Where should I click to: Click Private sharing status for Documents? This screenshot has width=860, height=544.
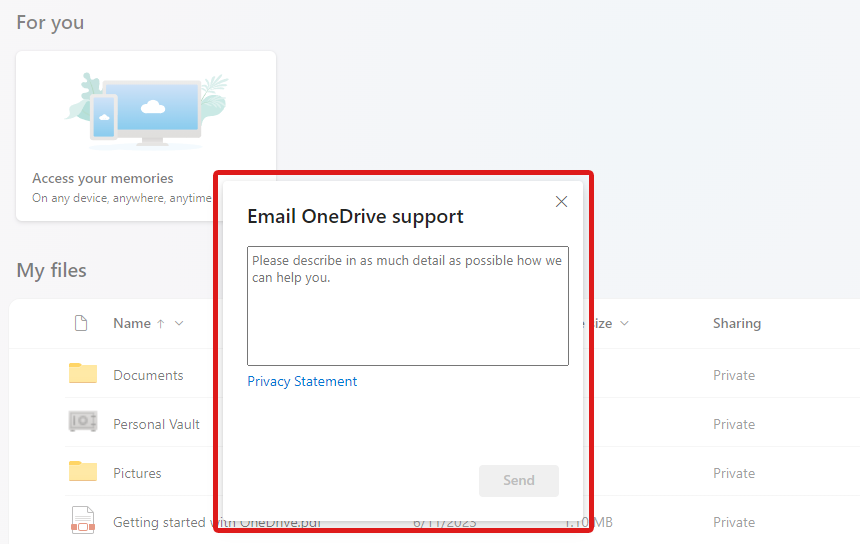point(734,375)
